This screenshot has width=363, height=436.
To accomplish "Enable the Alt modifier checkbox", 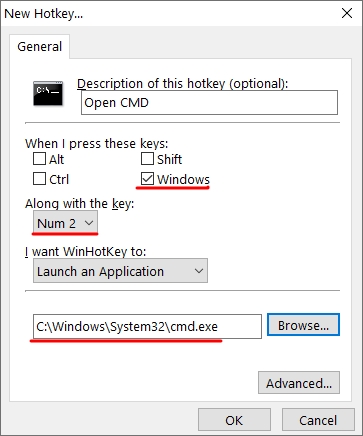I will (39, 159).
